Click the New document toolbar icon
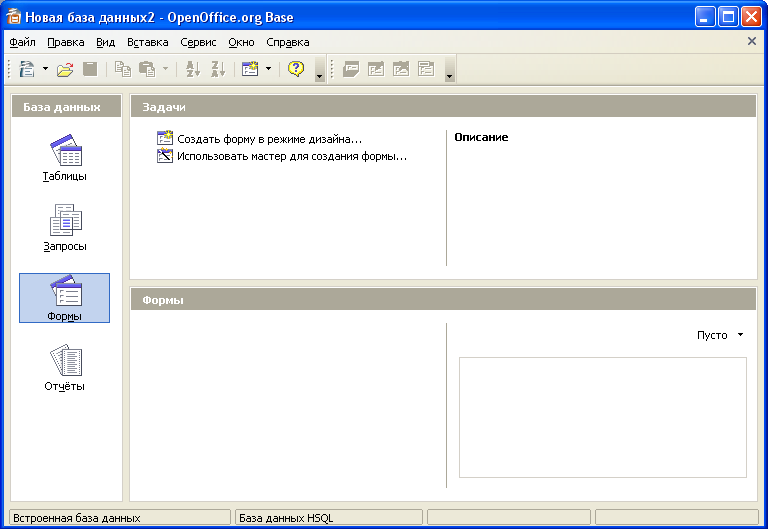 click(27, 69)
